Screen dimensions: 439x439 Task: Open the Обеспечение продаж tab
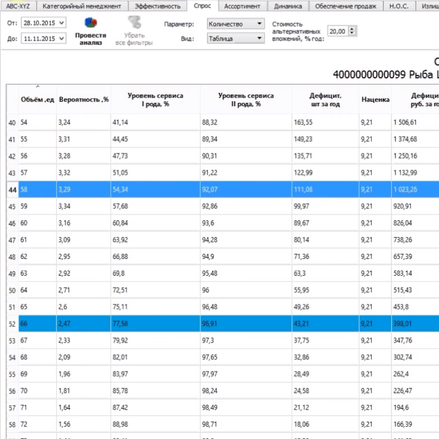coord(346,6)
